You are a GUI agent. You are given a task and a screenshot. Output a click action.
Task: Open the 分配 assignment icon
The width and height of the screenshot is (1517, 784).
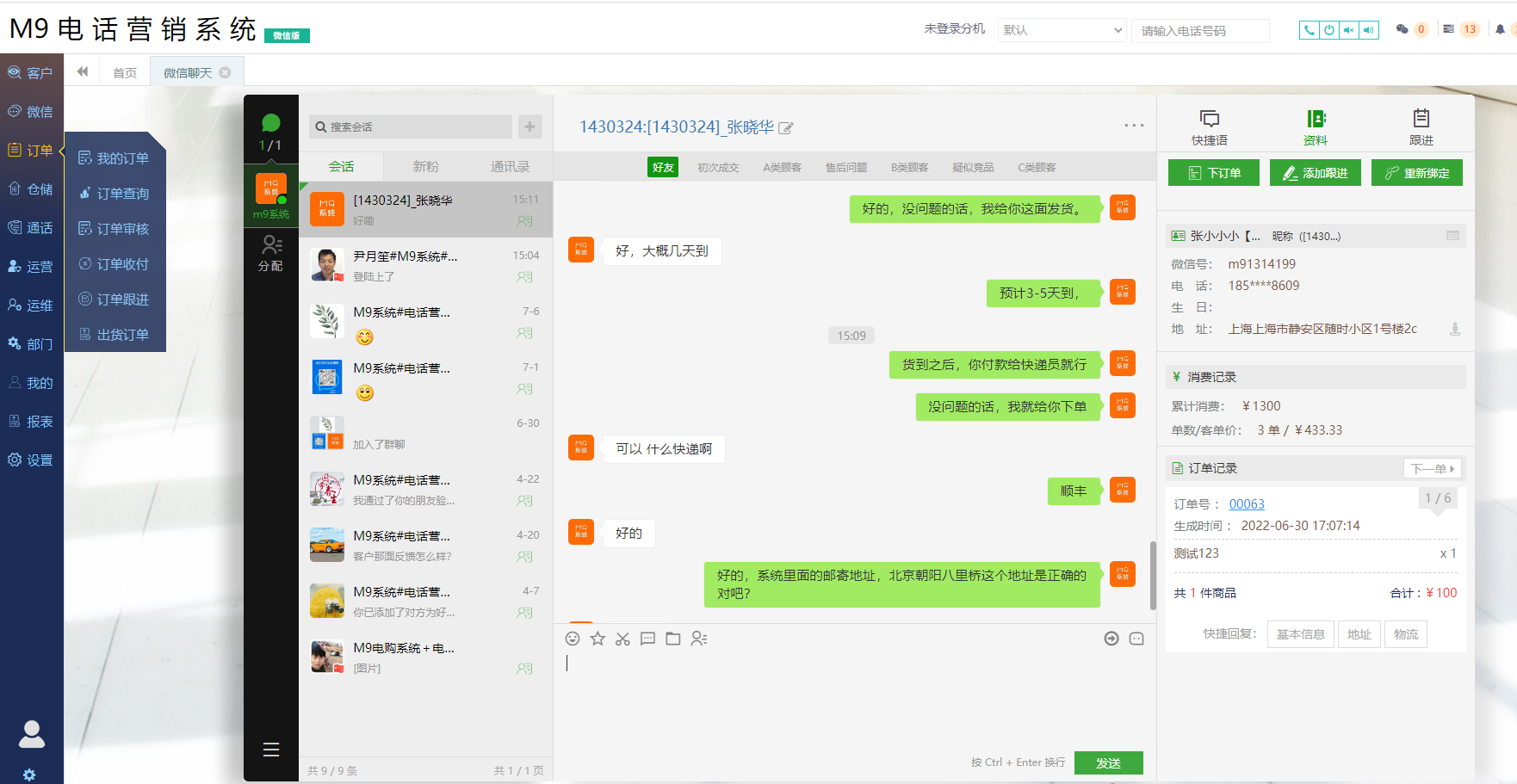pos(271,253)
